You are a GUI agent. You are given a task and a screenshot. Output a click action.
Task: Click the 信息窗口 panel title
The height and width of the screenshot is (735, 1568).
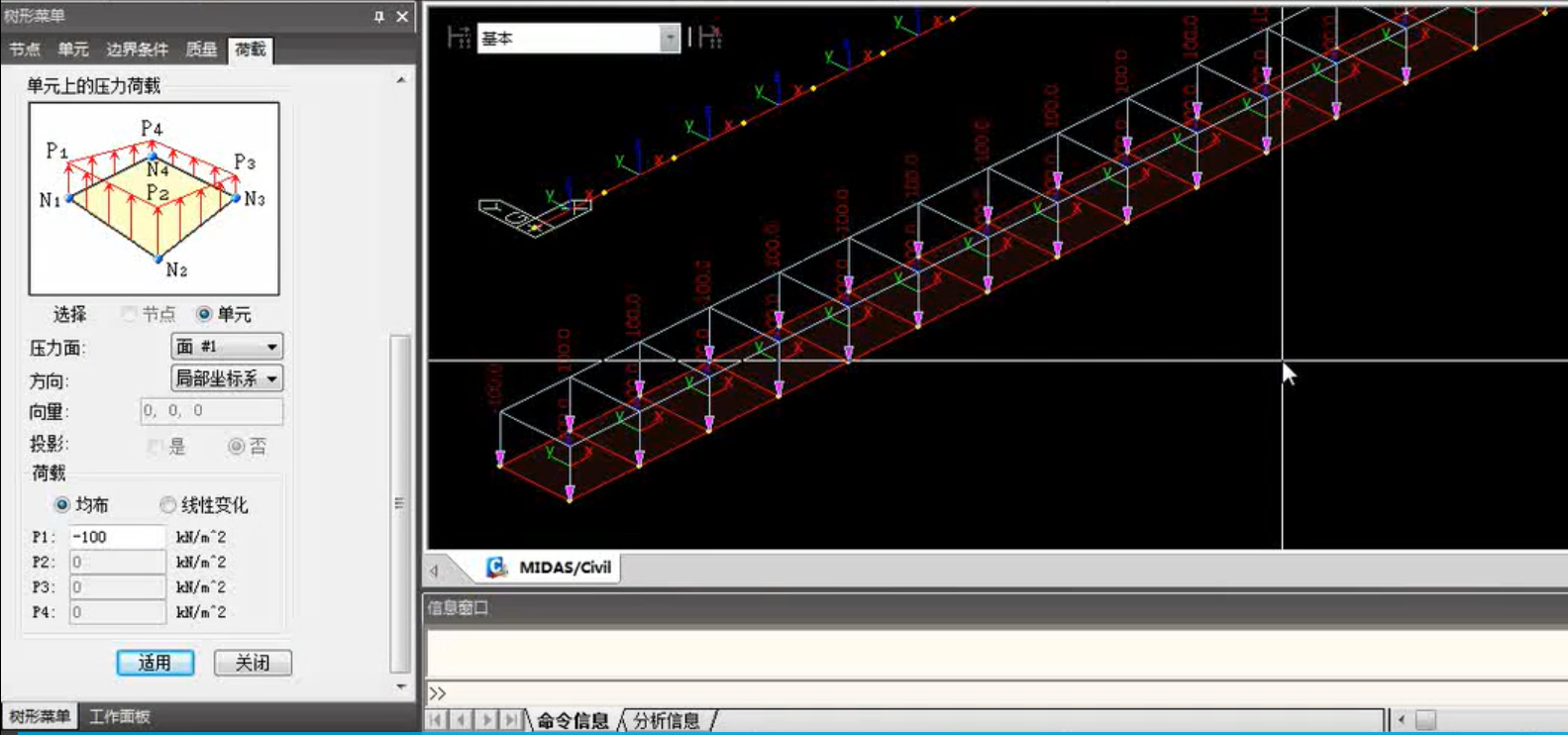click(458, 608)
